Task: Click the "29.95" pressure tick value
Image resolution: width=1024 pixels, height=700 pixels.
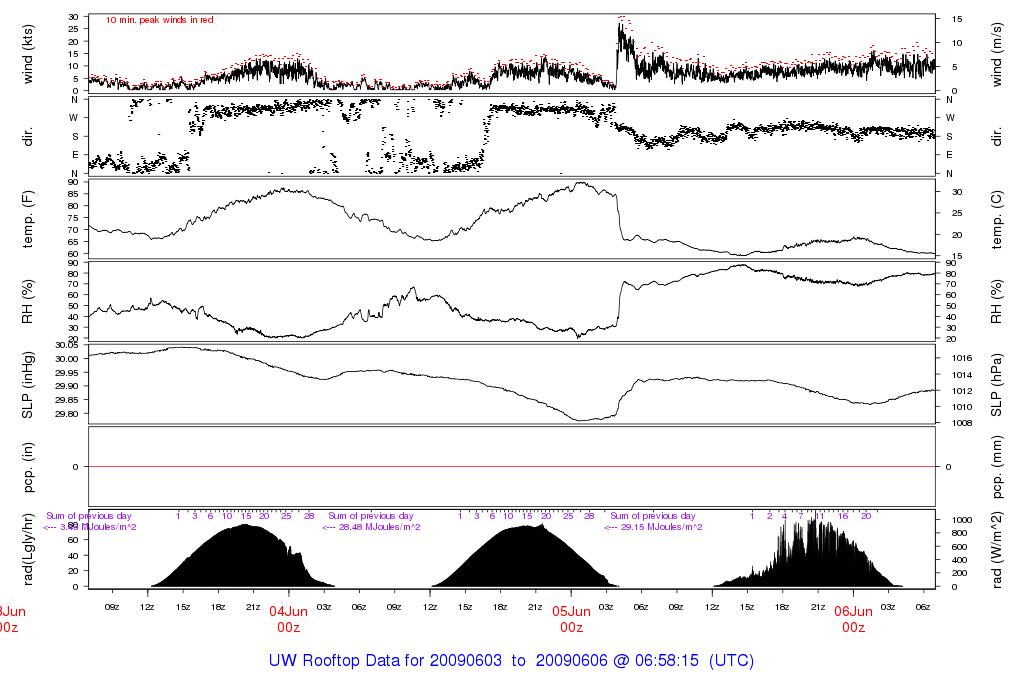Action: click(x=67, y=373)
